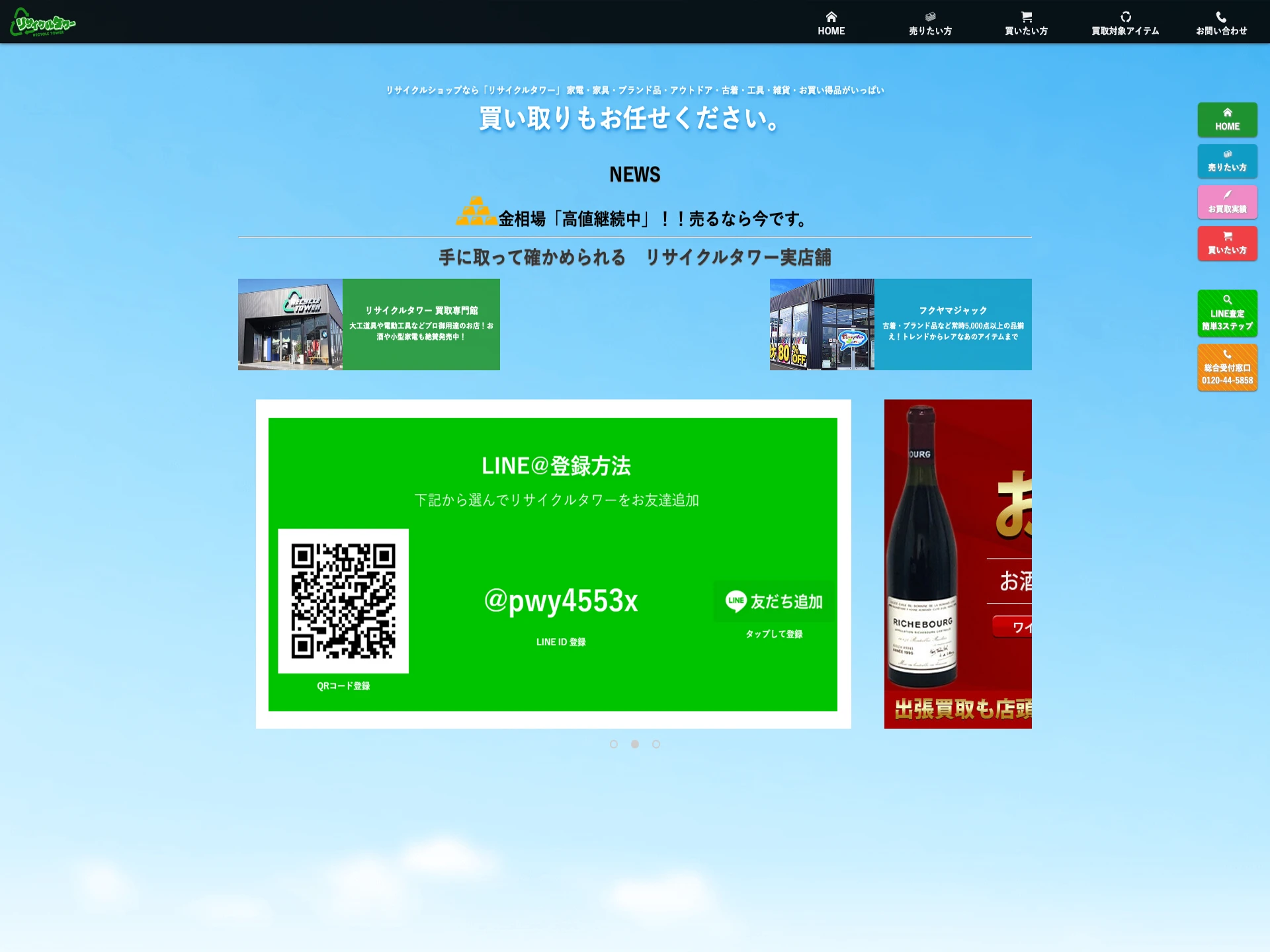1270x952 pixels.
Task: Click the LINE査定 簡単3ステップ side button
Action: (x=1227, y=313)
